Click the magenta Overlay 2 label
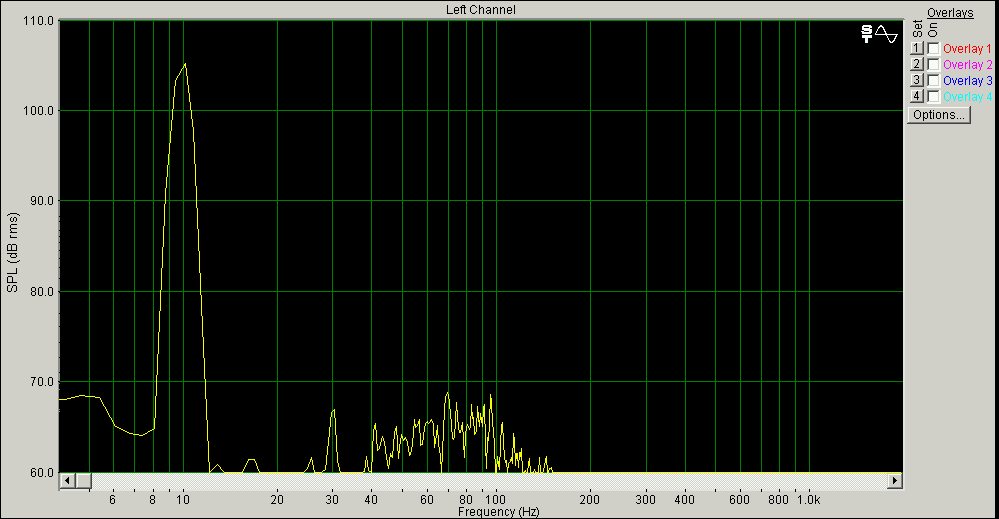999x519 pixels. 967,65
